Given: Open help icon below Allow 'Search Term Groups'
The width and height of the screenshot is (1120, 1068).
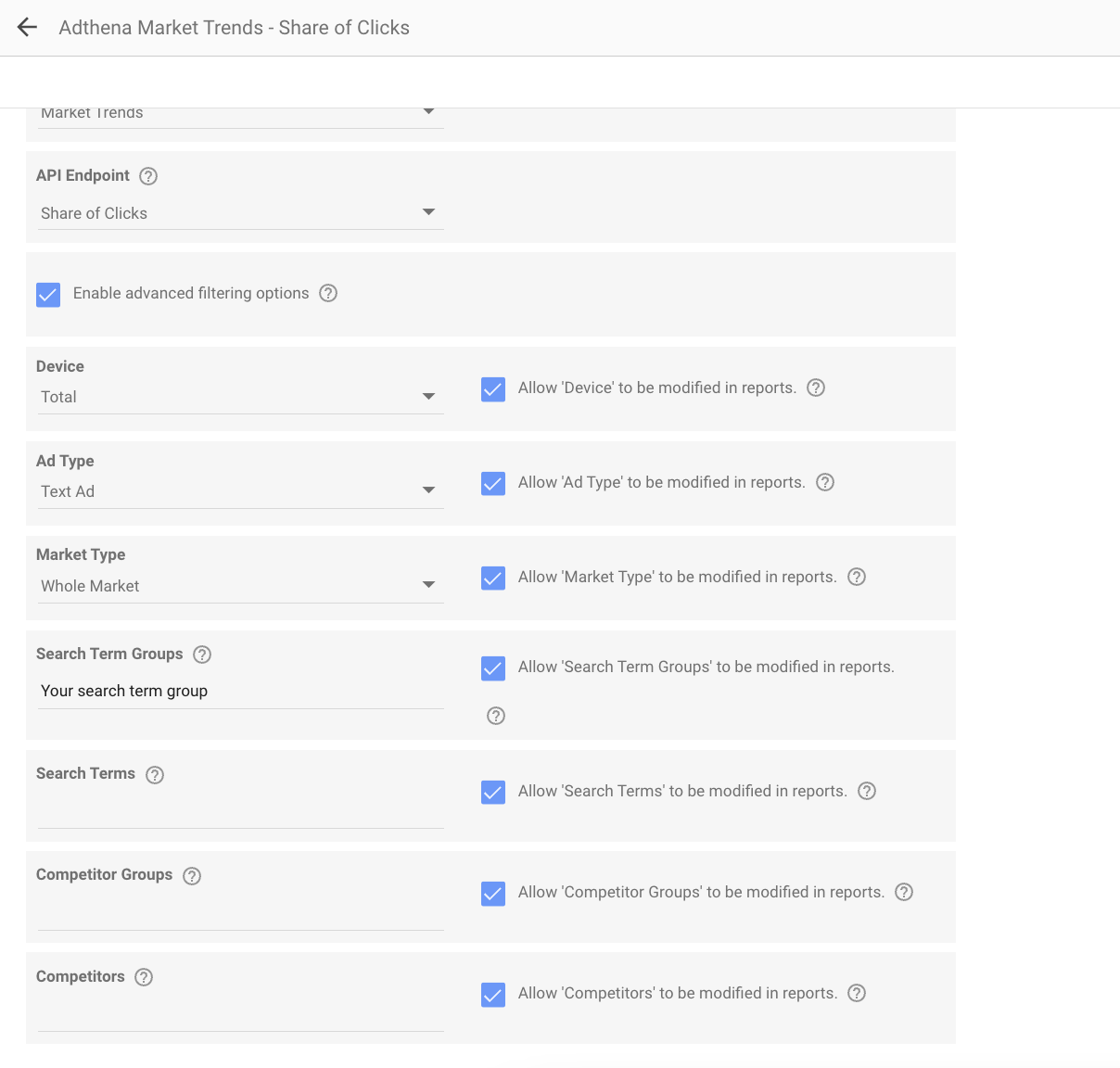Looking at the screenshot, I should (496, 716).
